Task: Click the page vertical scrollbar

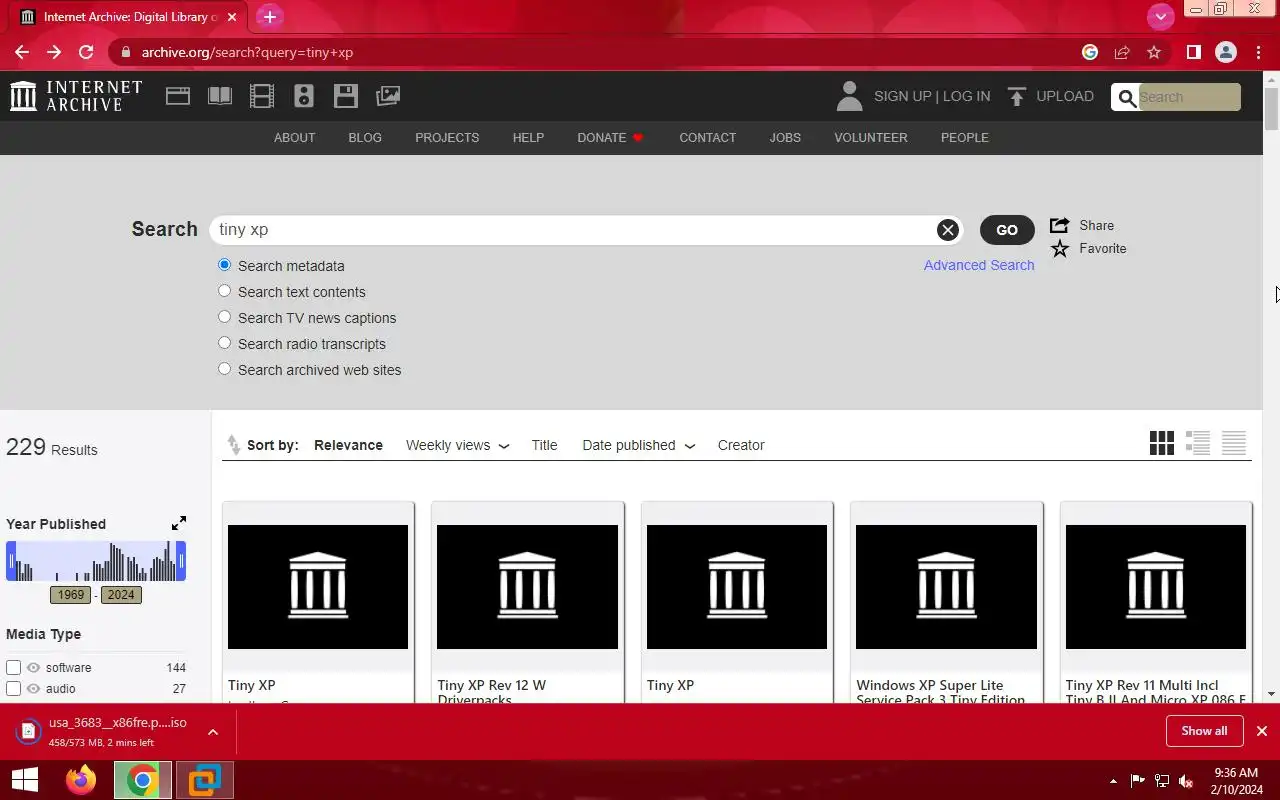Action: pyautogui.click(x=1271, y=110)
